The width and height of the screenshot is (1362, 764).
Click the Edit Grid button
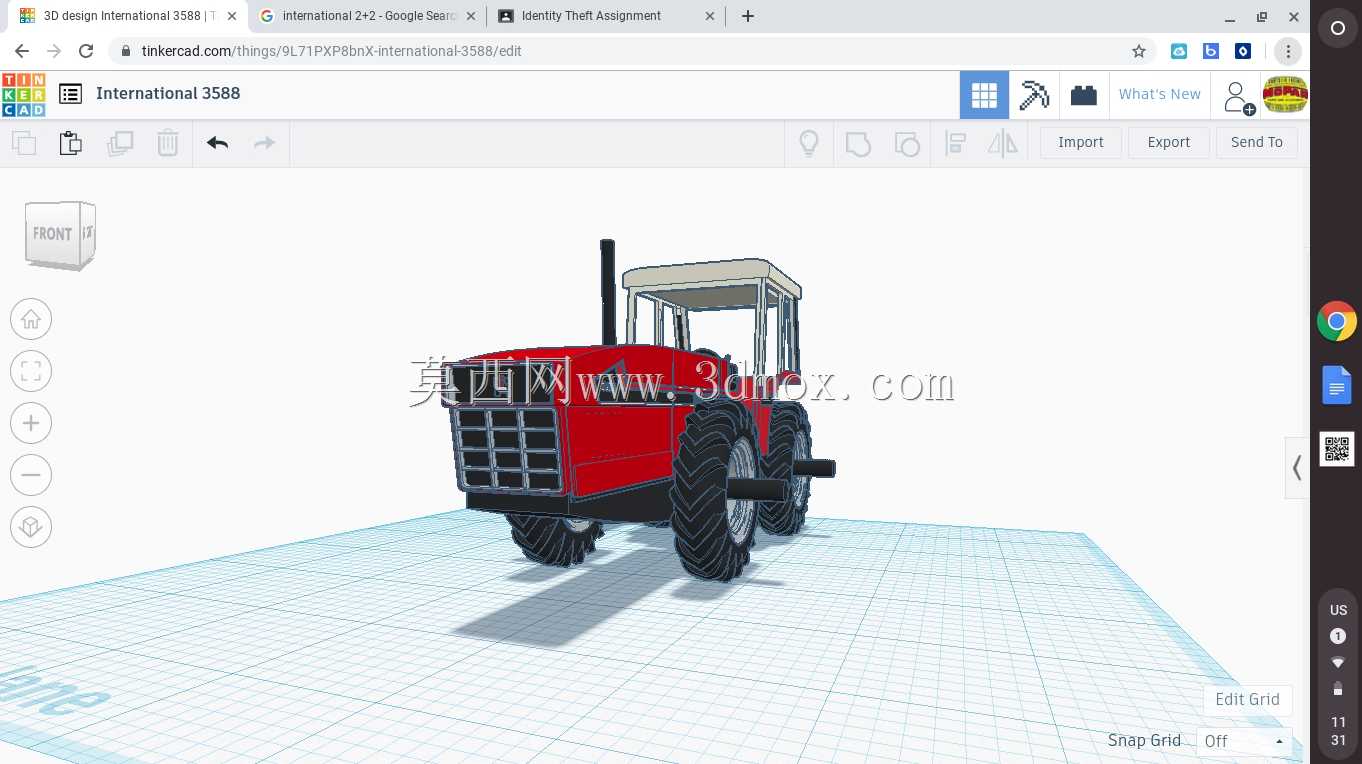[1248, 699]
